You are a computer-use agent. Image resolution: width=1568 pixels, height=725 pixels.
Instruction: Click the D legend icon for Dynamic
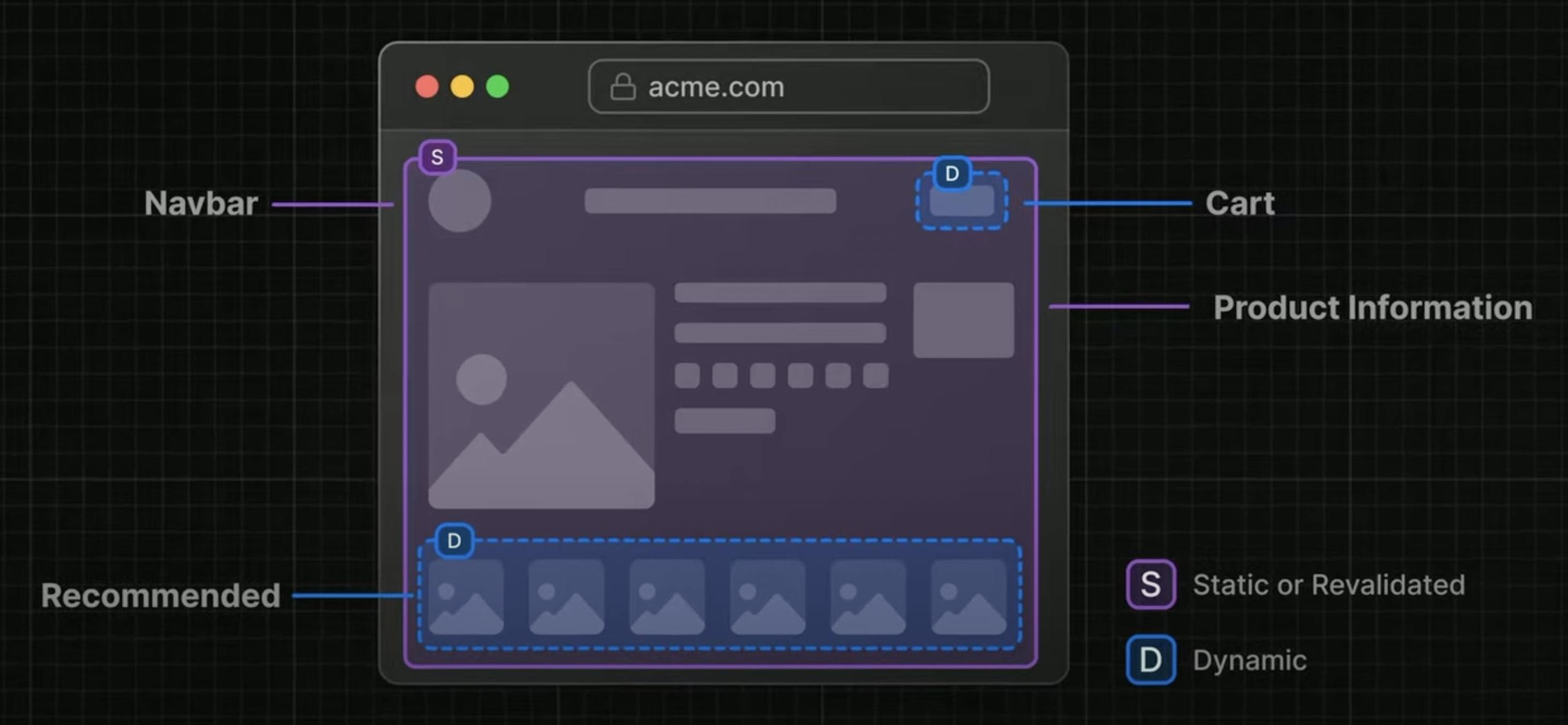coord(1150,660)
